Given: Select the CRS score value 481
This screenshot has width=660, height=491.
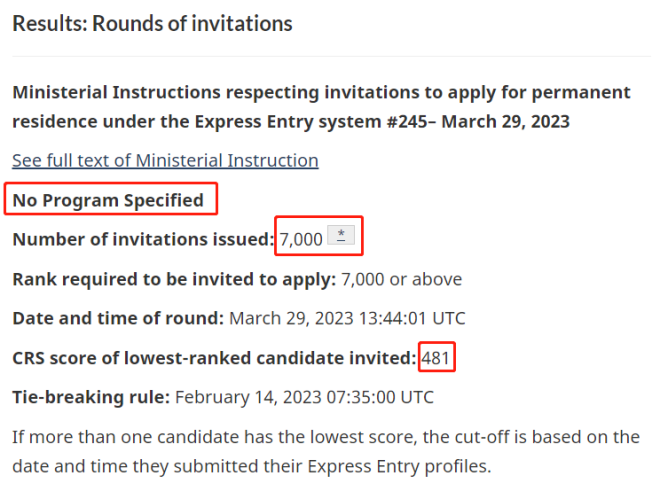Looking at the screenshot, I should 436,358.
